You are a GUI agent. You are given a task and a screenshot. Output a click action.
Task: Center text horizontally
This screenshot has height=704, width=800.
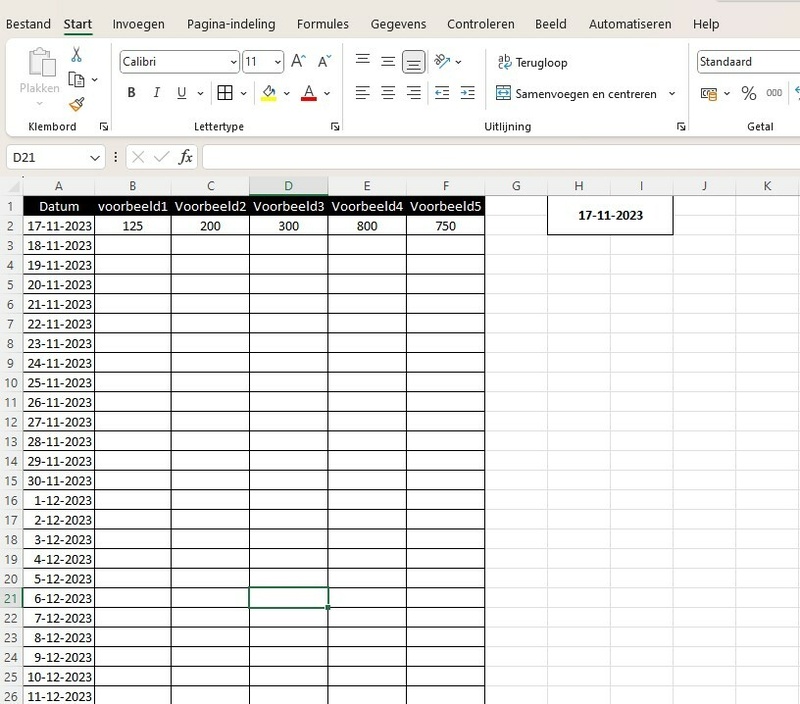(388, 93)
